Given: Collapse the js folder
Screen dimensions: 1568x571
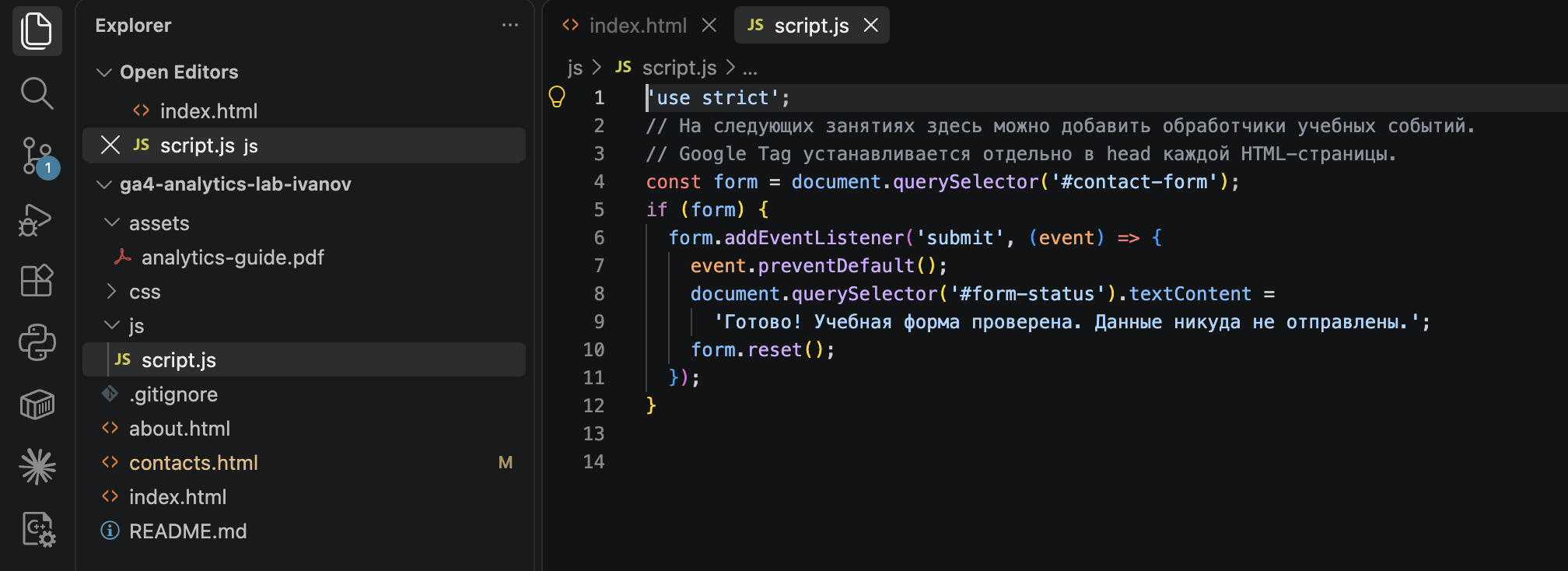Looking at the screenshot, I should (113, 326).
